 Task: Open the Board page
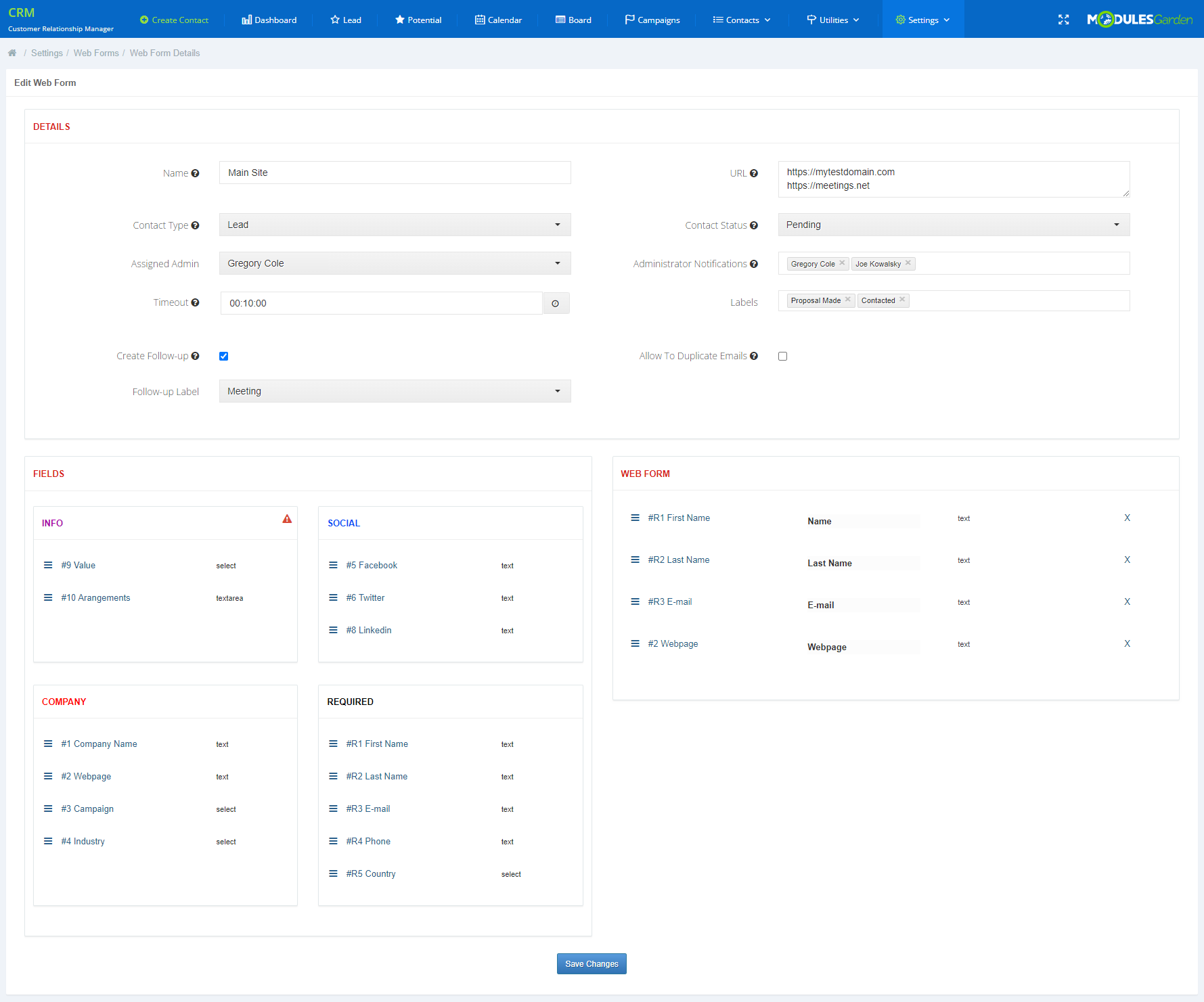pos(573,20)
